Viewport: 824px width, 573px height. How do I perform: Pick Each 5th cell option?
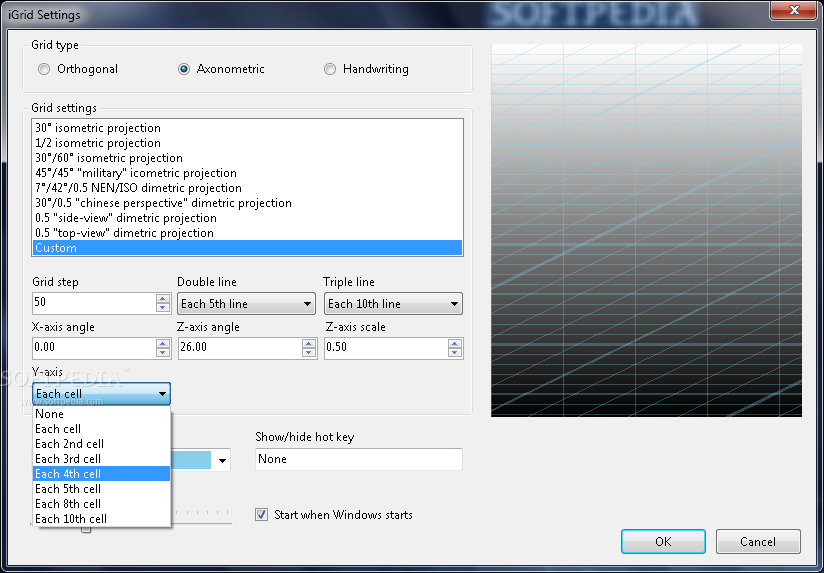101,489
